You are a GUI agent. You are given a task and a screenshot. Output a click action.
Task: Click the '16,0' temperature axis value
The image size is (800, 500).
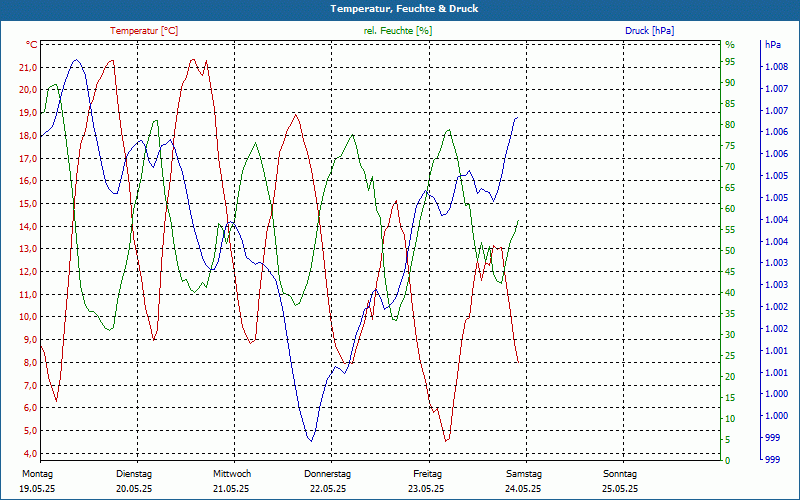click(29, 181)
